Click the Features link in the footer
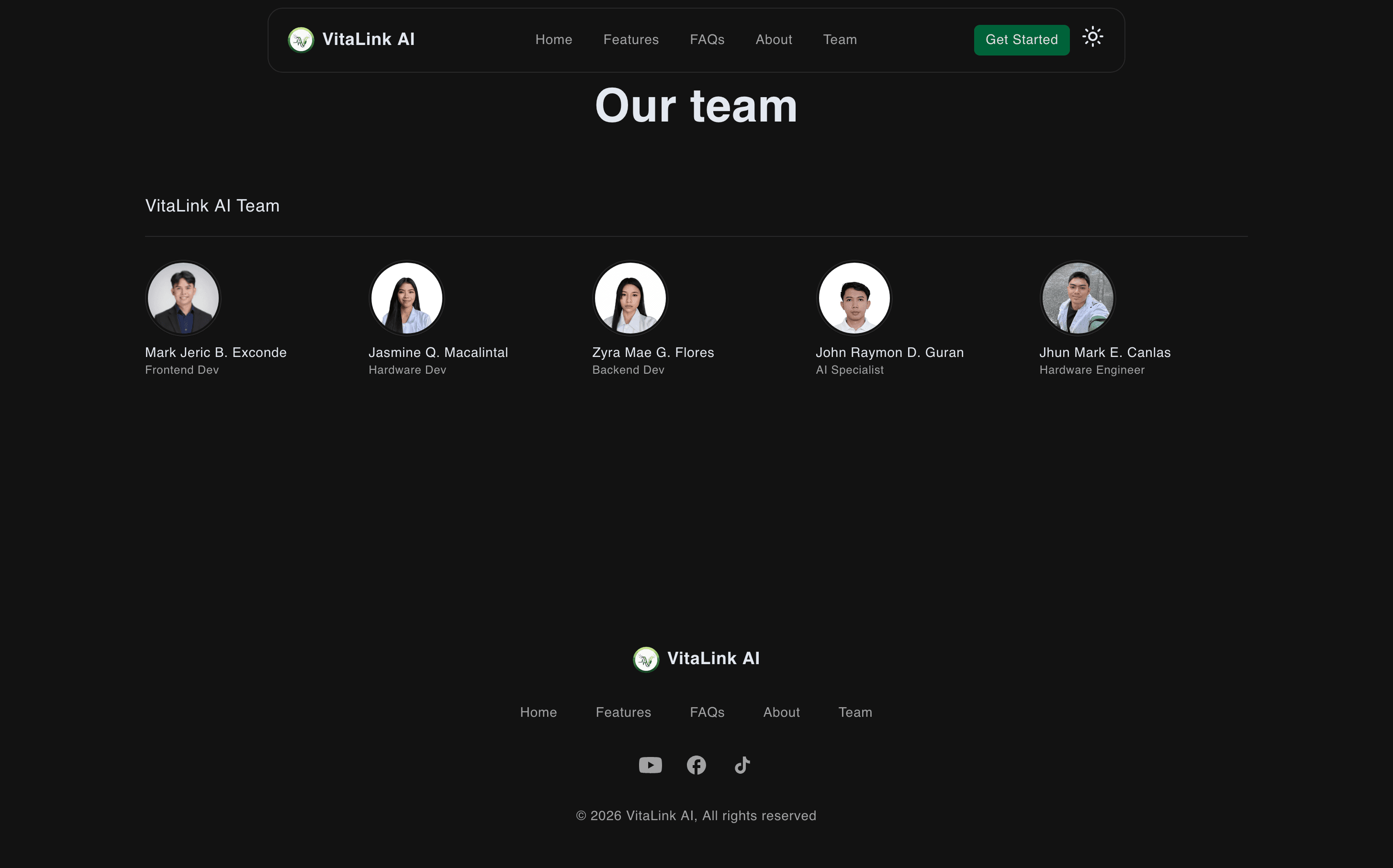This screenshot has width=1393, height=868. pyautogui.click(x=623, y=712)
